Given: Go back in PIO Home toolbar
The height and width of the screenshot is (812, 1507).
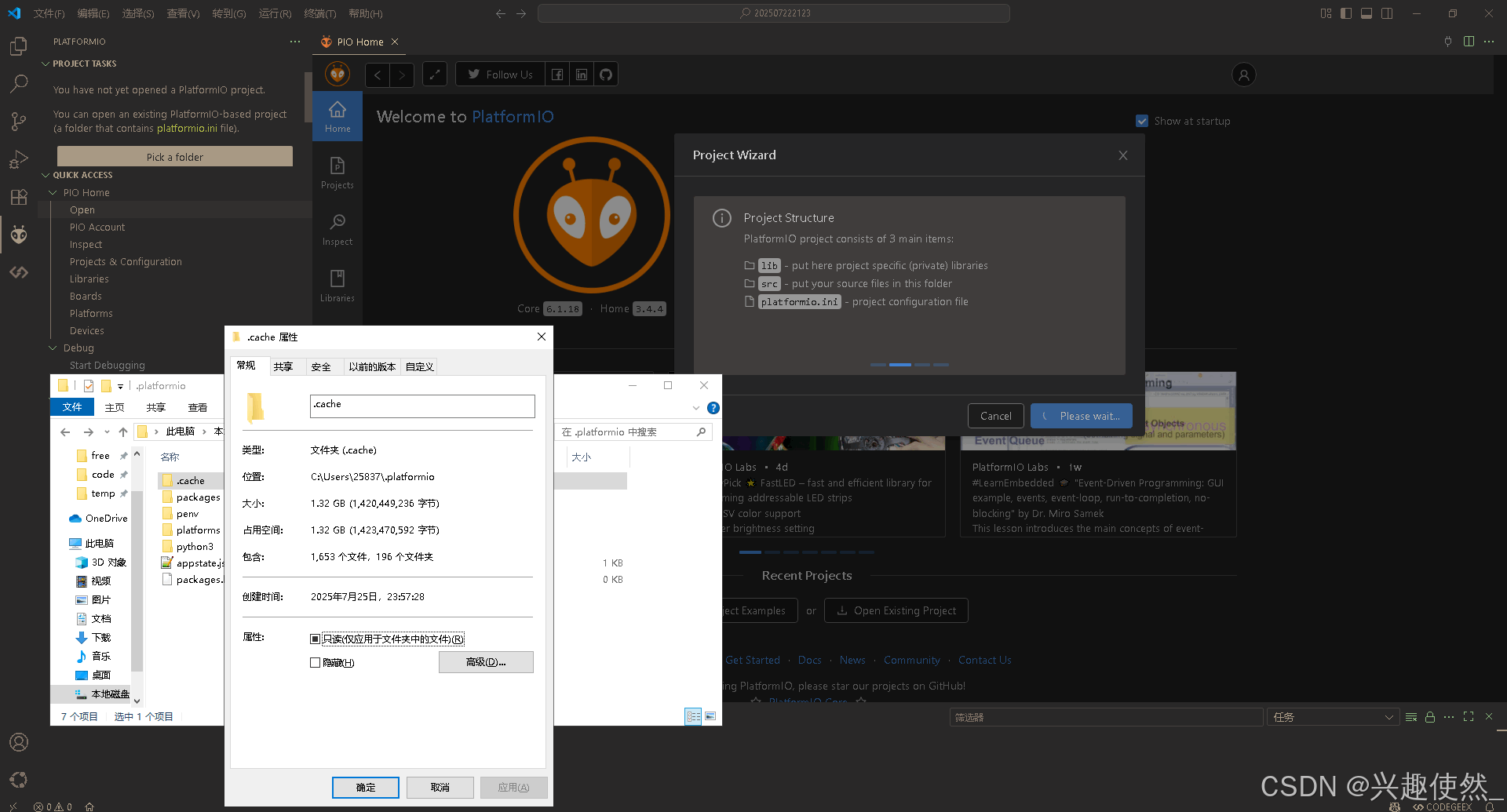Looking at the screenshot, I should [378, 75].
